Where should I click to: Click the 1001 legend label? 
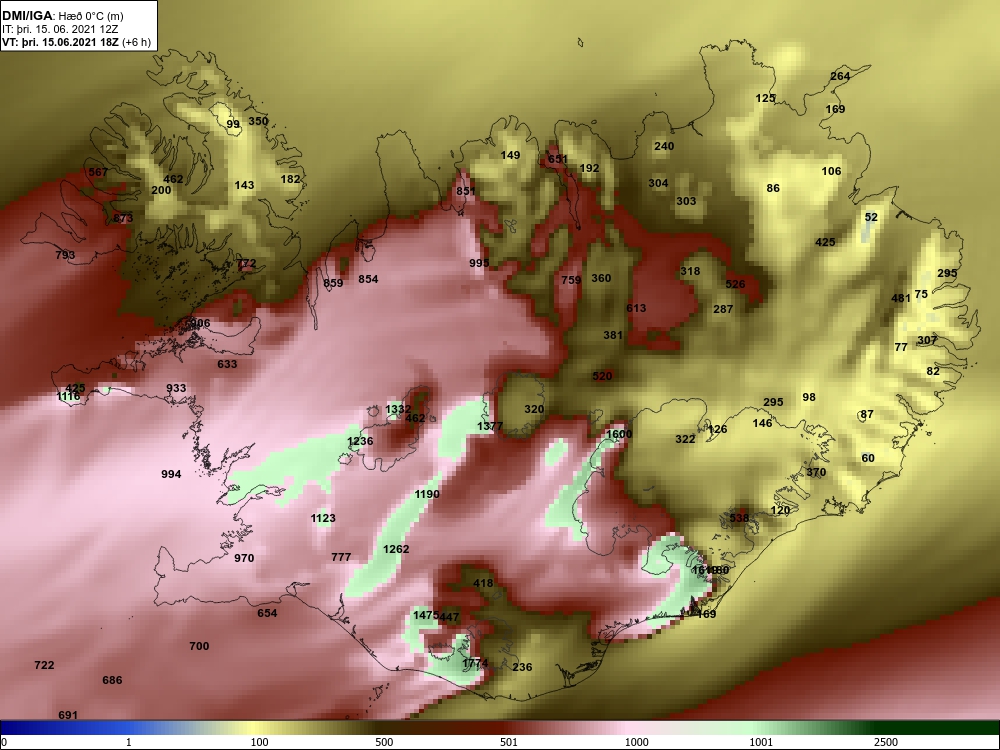pos(761,742)
